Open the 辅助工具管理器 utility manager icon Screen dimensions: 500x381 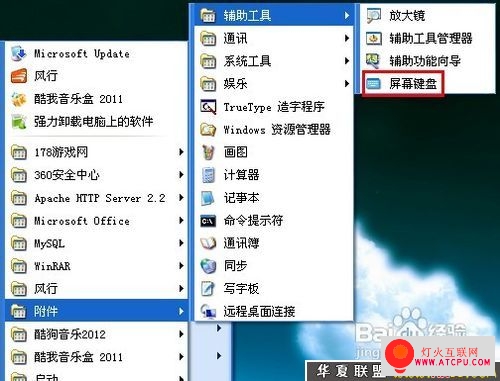point(374,38)
